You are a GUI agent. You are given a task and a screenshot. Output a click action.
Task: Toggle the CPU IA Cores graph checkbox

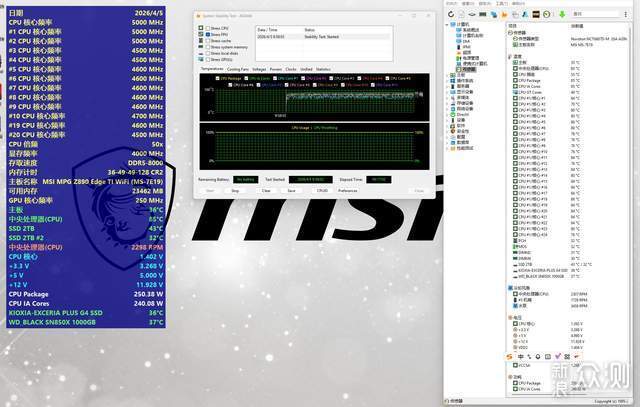pos(246,78)
